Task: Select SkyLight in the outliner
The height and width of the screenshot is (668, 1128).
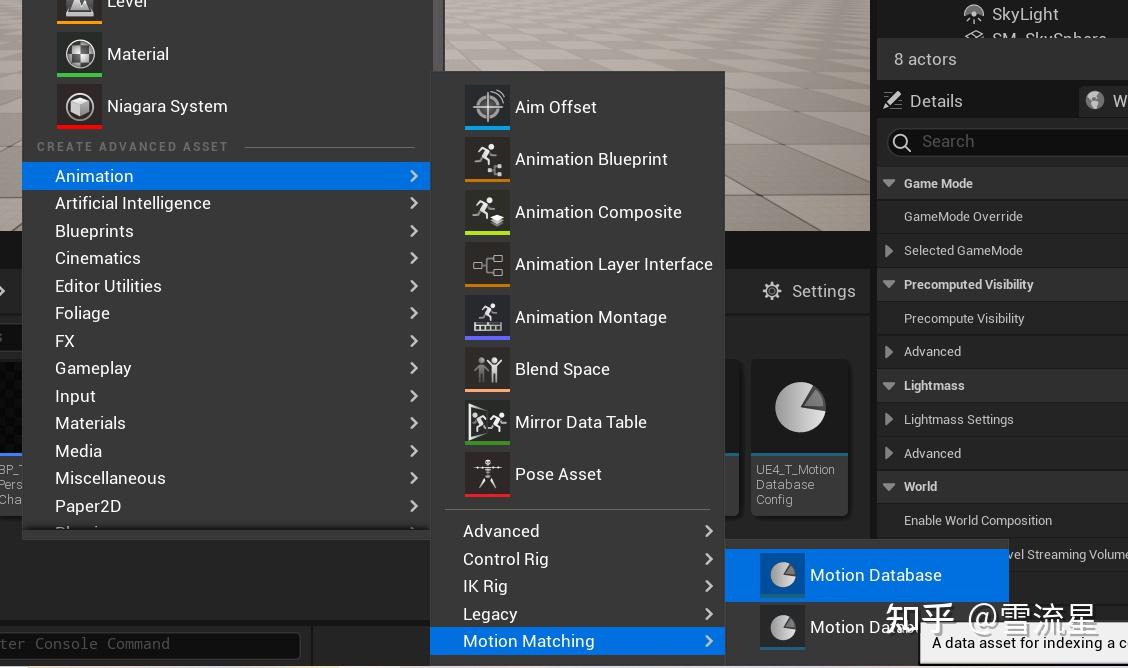Action: [x=1024, y=14]
